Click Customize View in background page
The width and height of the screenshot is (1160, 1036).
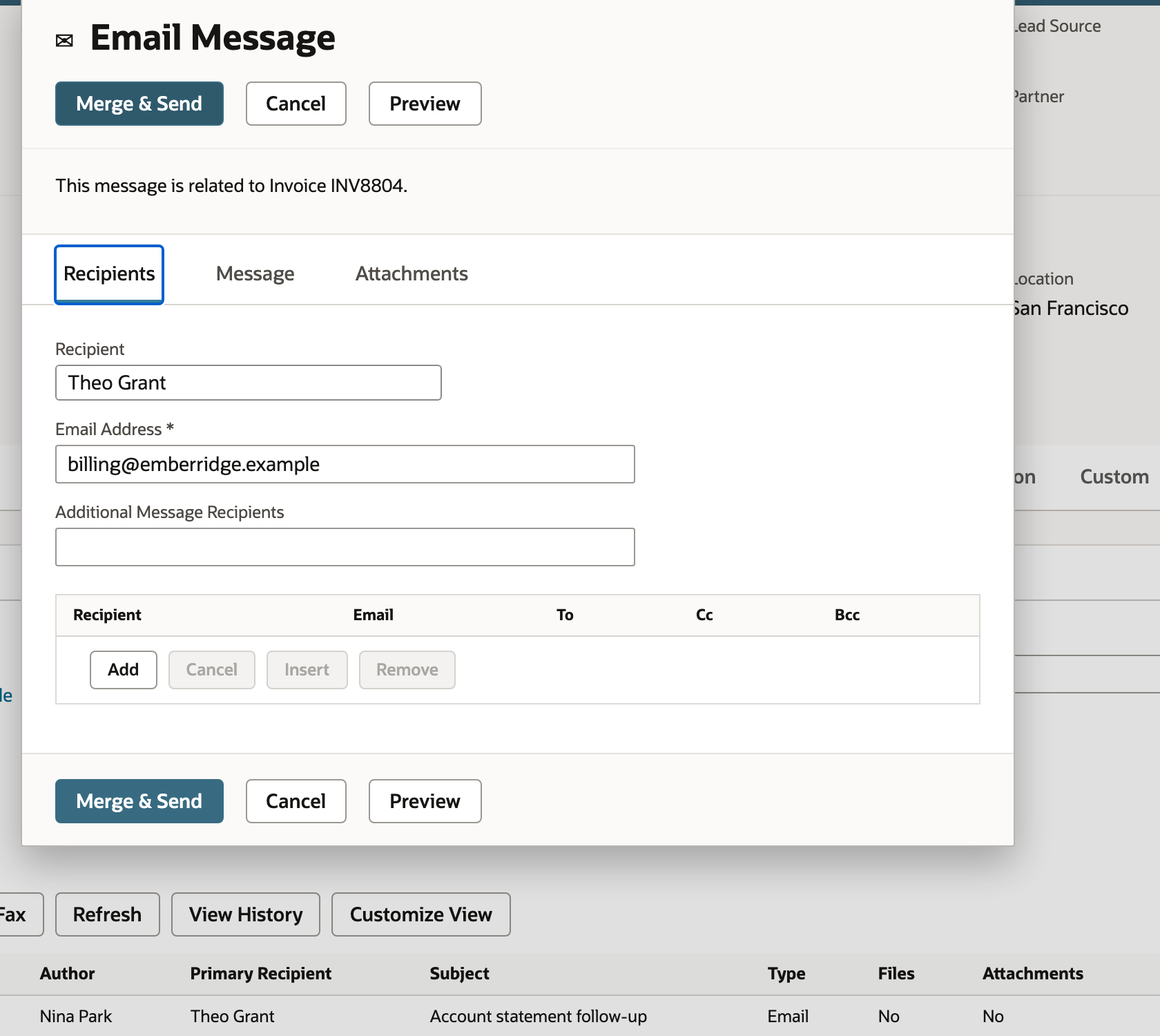pyautogui.click(x=421, y=914)
